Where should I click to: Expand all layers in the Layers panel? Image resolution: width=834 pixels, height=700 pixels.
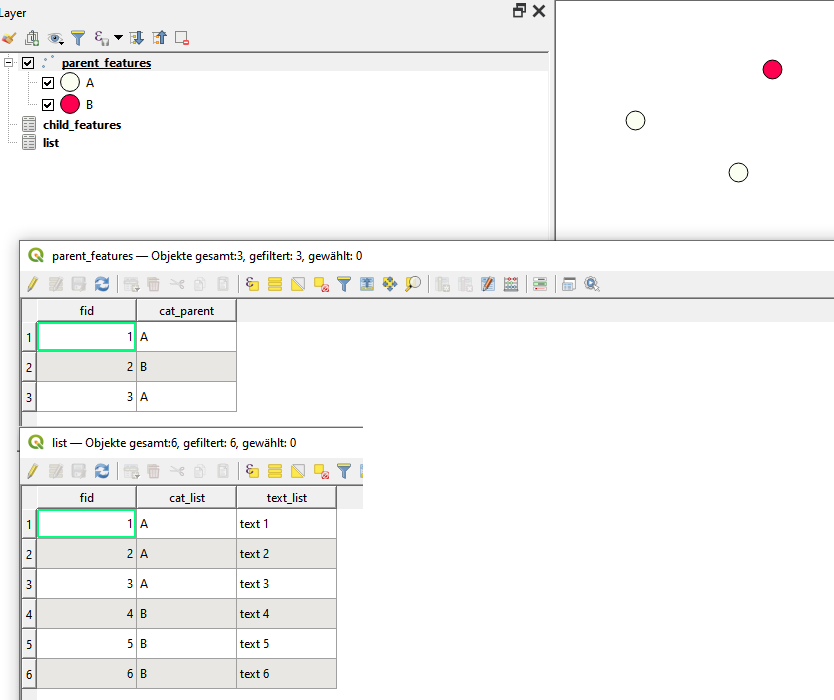(136, 37)
